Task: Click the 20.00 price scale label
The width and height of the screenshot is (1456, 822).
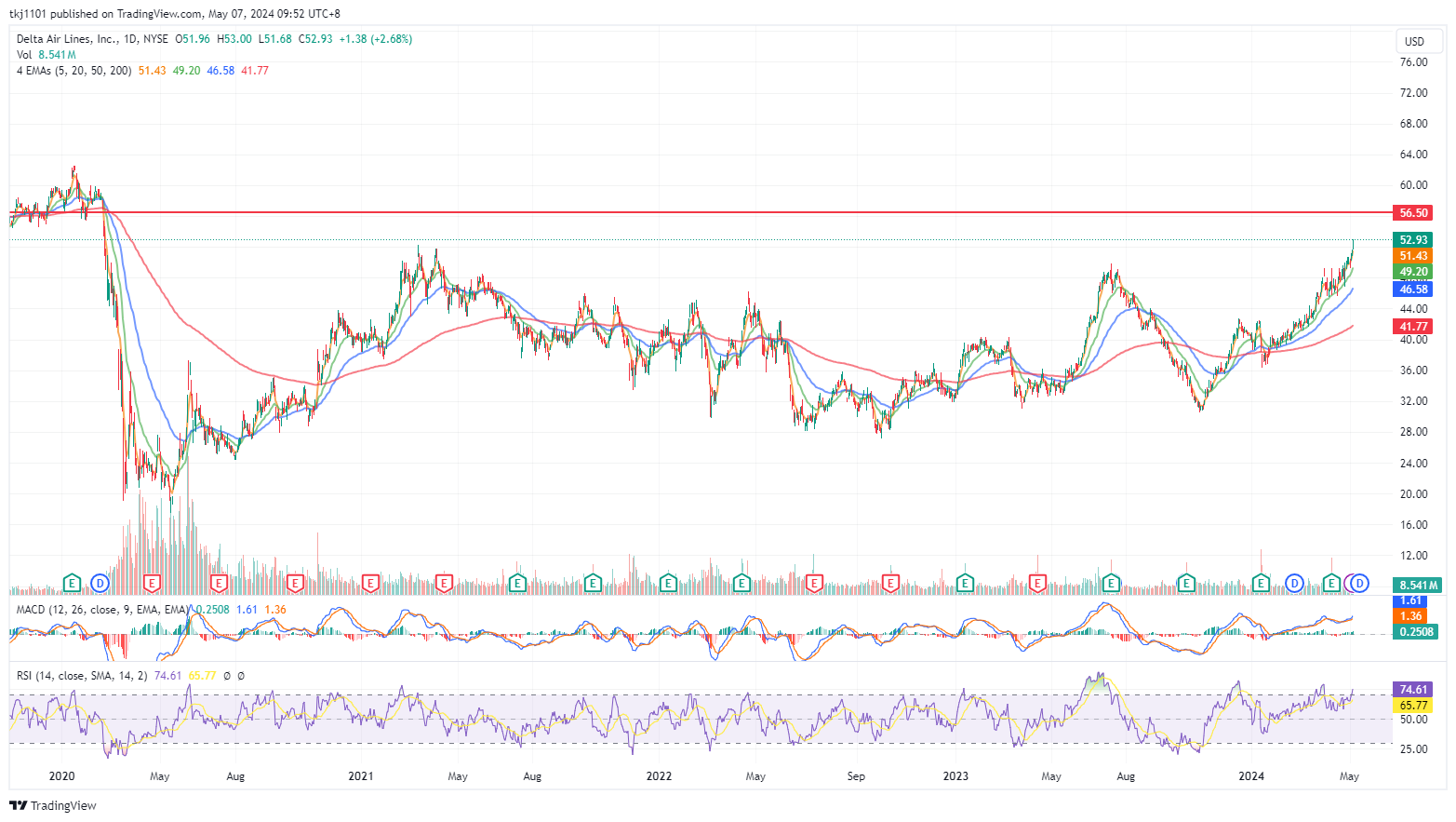Action: 1413,494
